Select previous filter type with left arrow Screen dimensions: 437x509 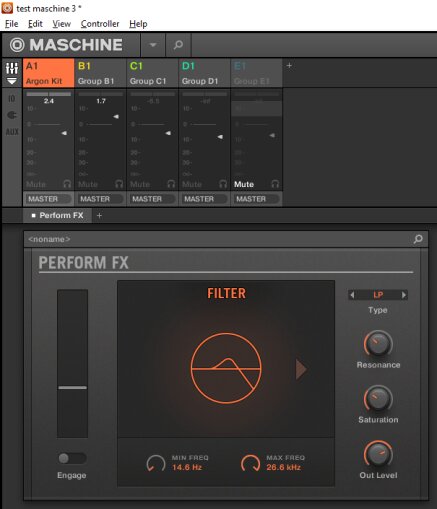point(352,295)
